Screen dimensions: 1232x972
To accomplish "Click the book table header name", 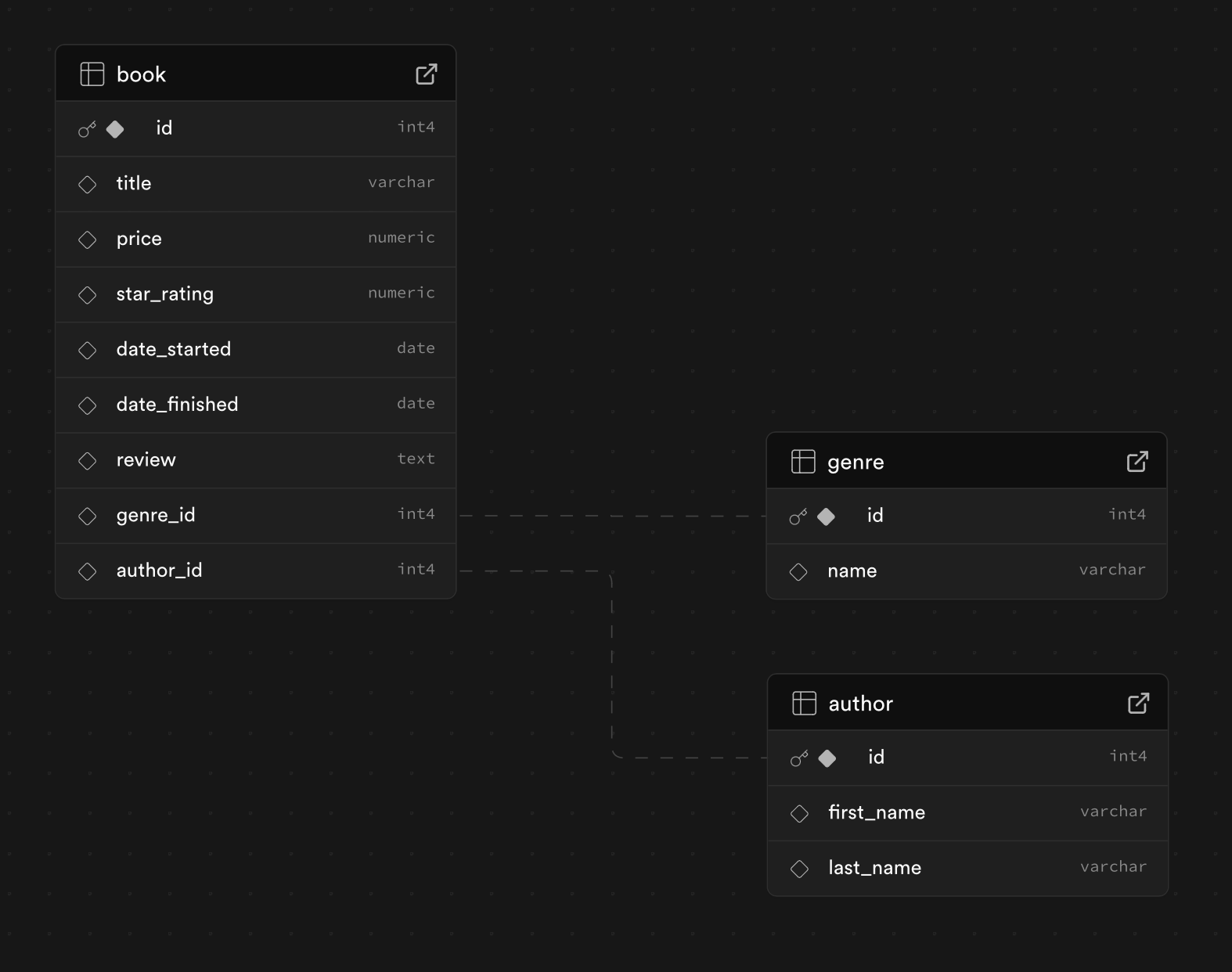I will [x=141, y=74].
